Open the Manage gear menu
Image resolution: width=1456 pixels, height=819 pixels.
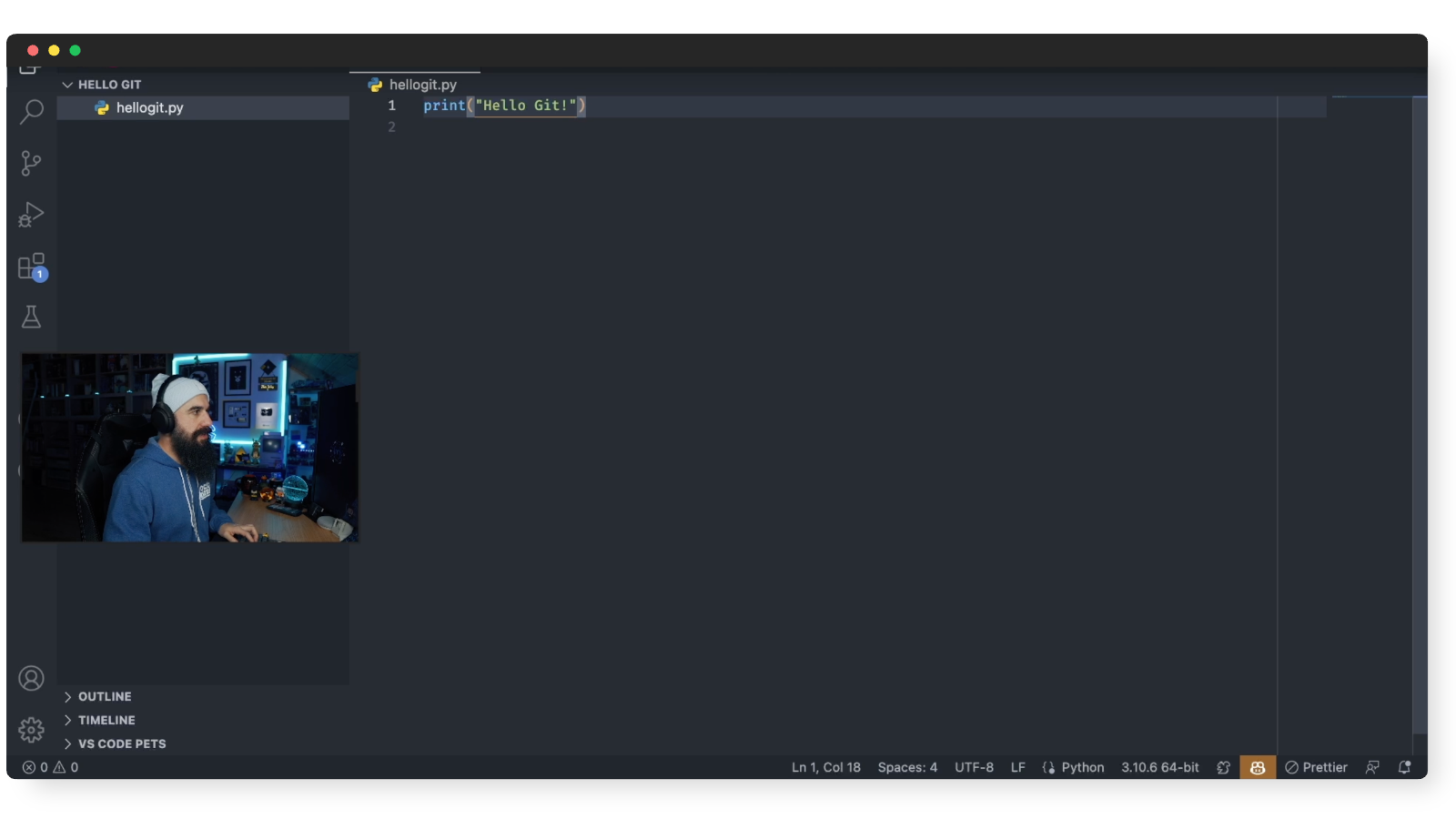point(31,730)
